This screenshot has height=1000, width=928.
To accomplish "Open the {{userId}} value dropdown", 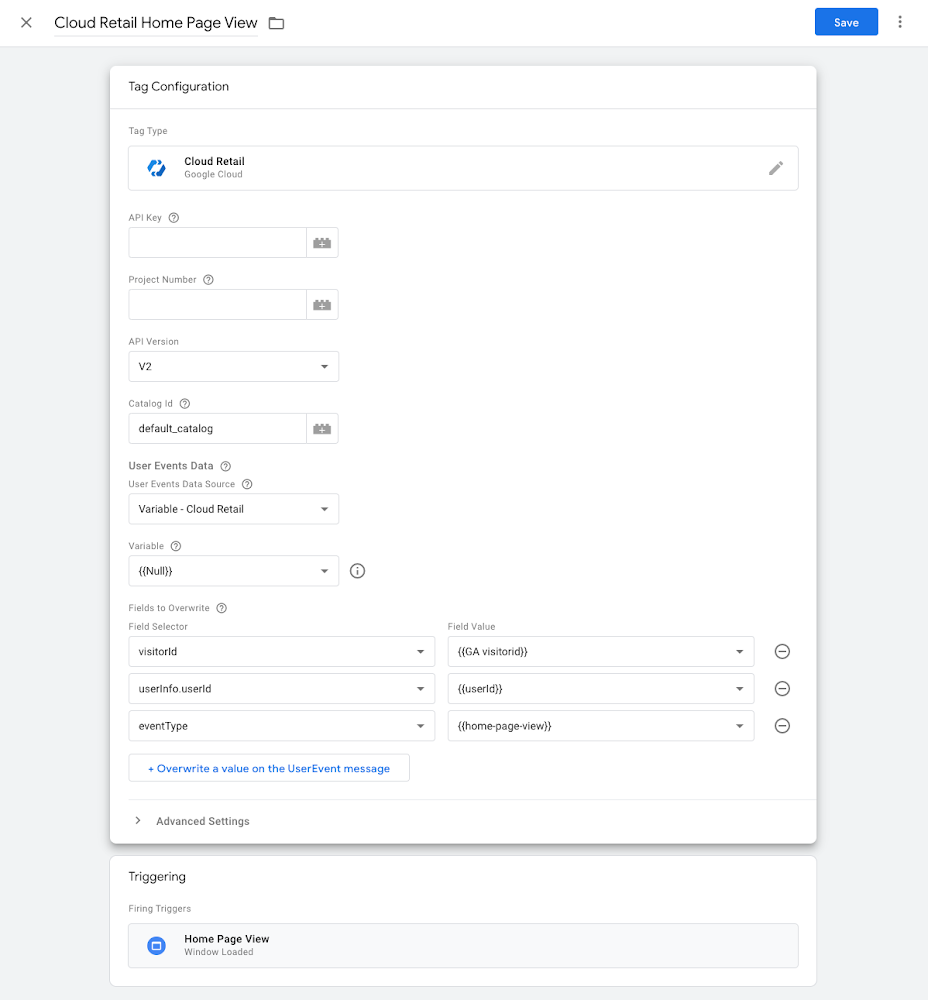I will 601,689.
